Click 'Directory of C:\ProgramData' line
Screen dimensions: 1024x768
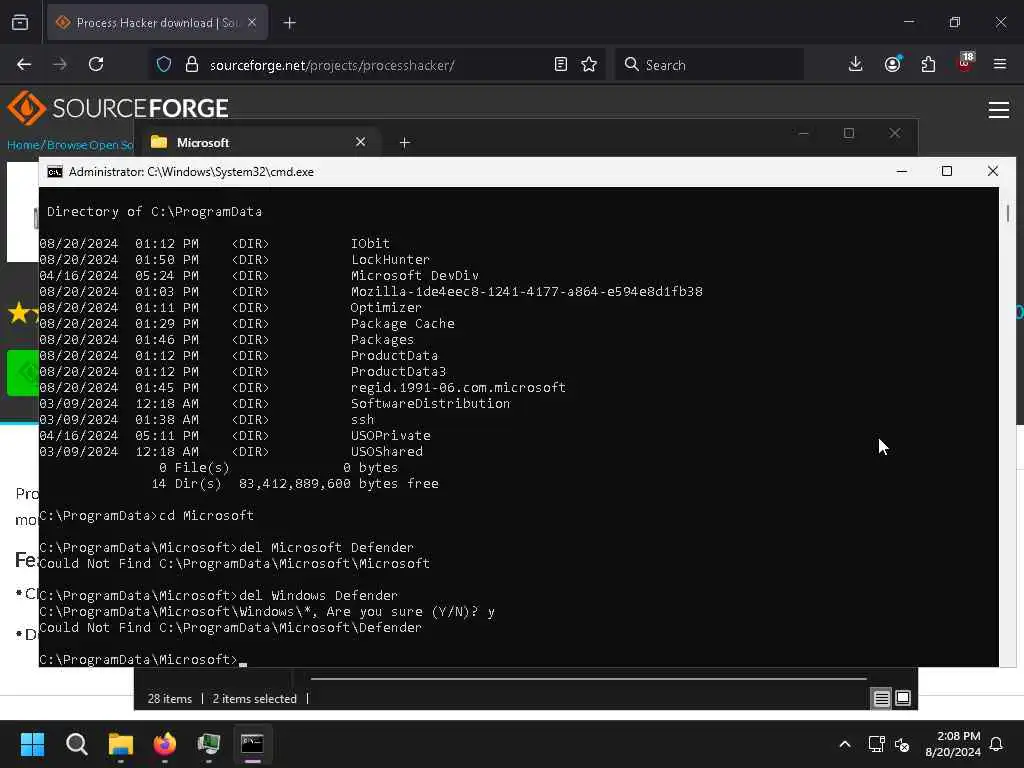[154, 212]
